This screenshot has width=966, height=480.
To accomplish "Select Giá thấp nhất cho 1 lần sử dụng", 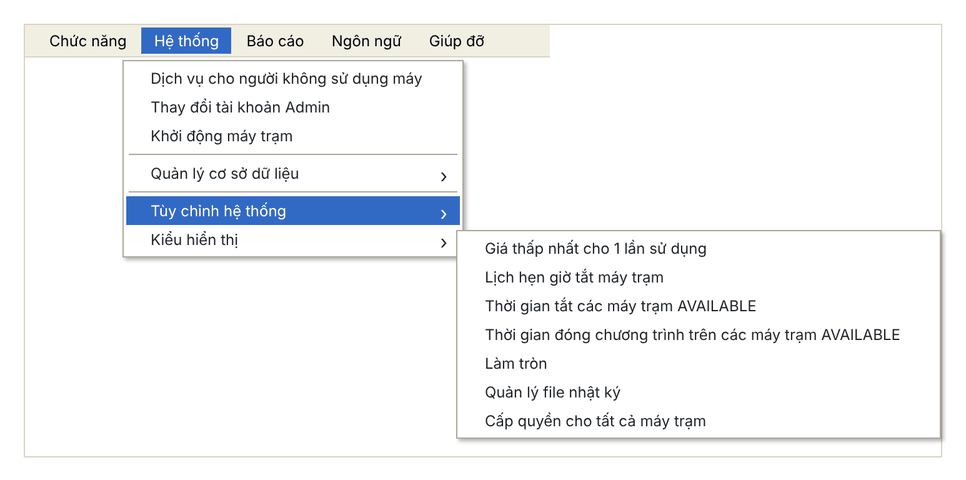I will 699,249.
